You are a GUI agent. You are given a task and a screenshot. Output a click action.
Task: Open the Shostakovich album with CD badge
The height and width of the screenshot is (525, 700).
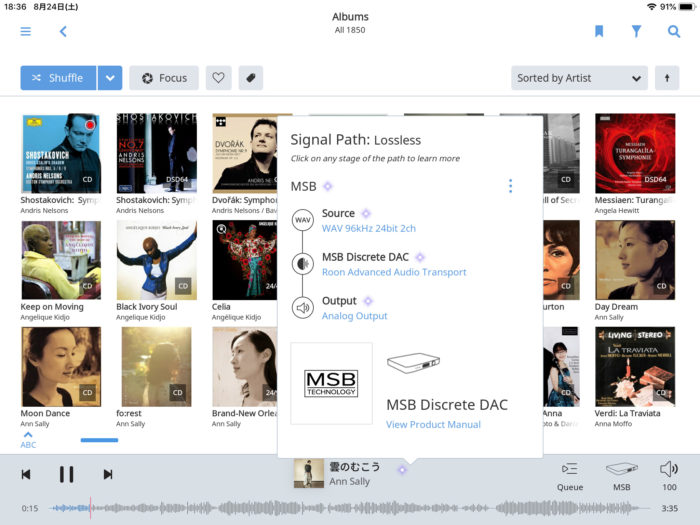61,153
